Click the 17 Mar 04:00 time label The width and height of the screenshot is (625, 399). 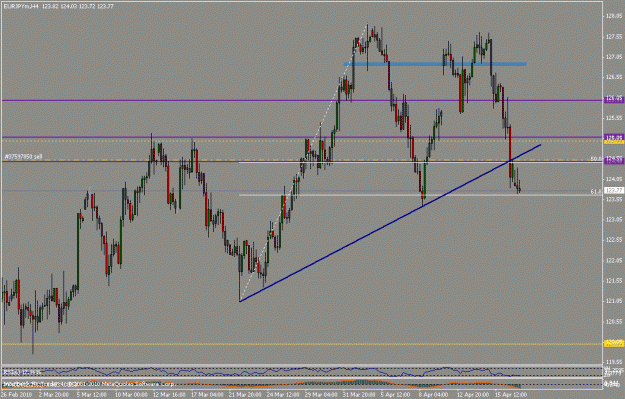tap(207, 395)
